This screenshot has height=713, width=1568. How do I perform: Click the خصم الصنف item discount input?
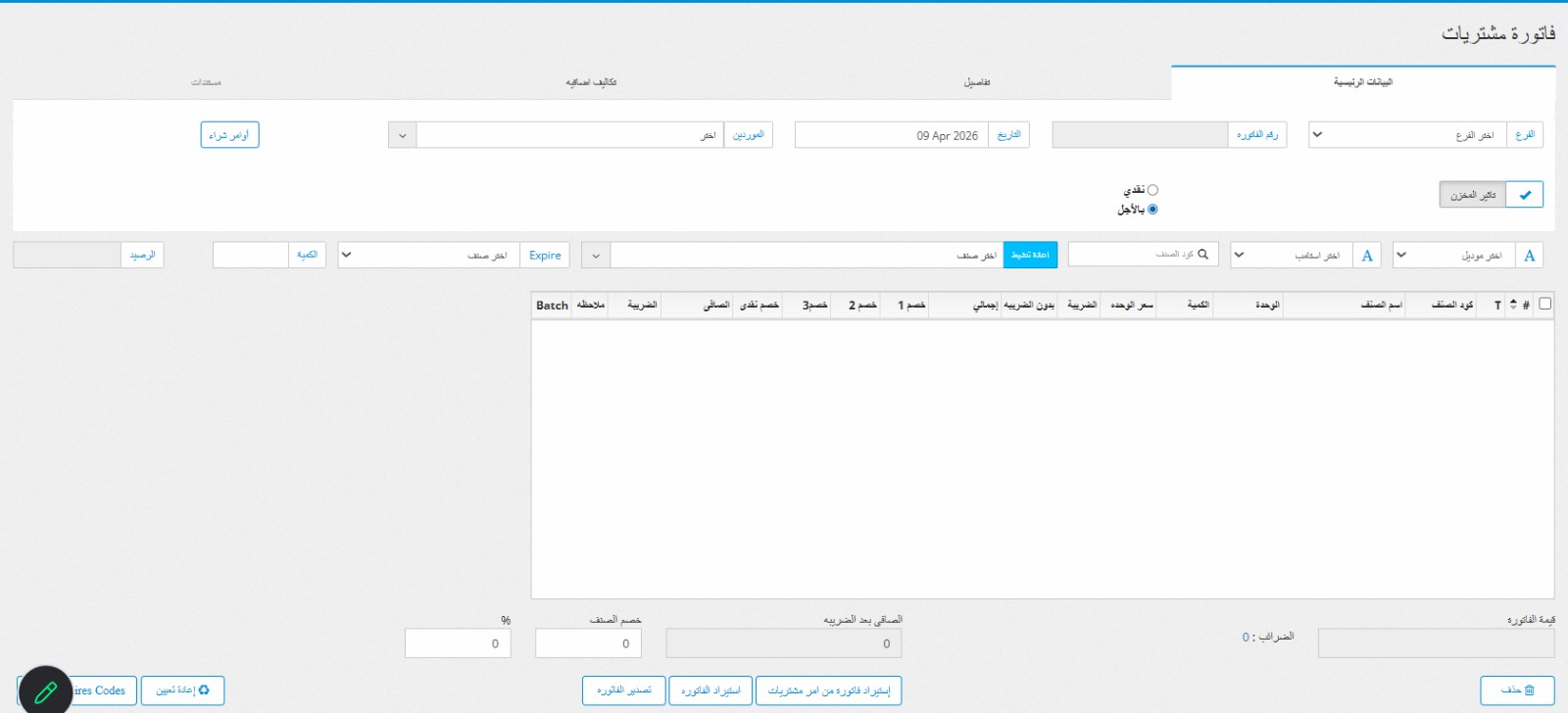(589, 643)
